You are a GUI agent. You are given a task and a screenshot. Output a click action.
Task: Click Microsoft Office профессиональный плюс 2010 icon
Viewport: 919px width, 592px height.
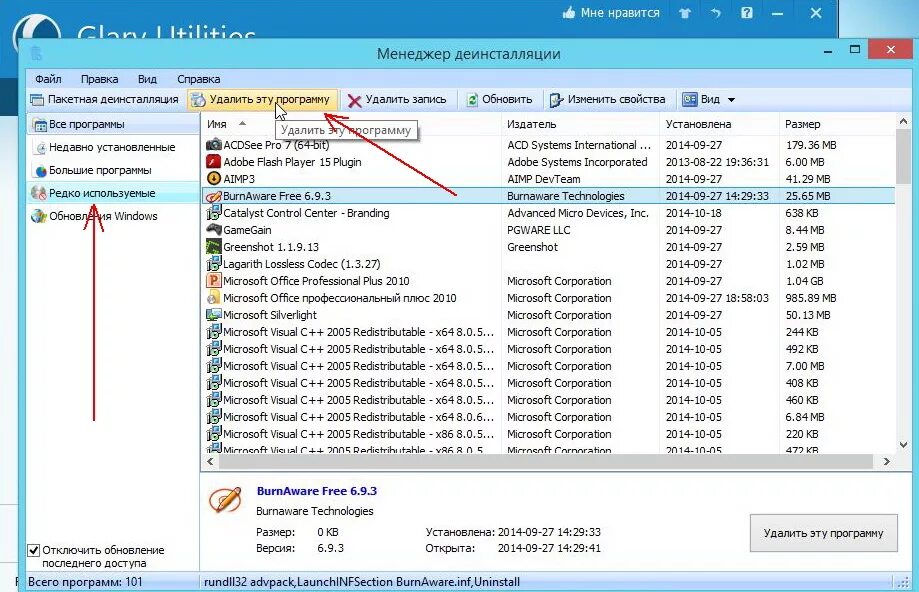(x=214, y=298)
